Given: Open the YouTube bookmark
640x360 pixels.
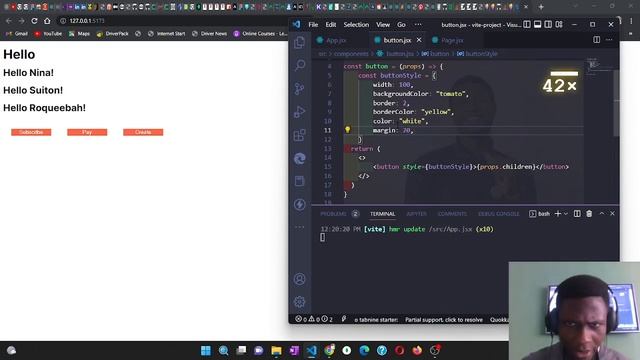Looking at the screenshot, I should 48,33.
